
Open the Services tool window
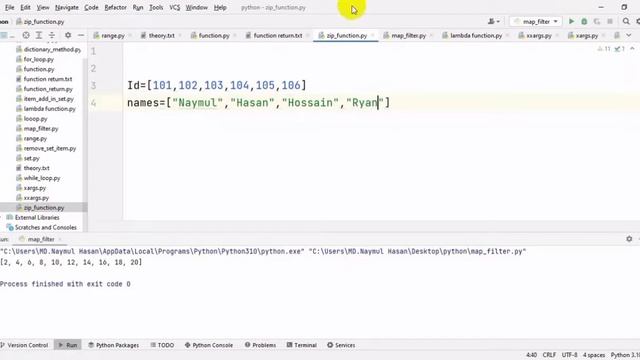pyautogui.click(x=341, y=345)
